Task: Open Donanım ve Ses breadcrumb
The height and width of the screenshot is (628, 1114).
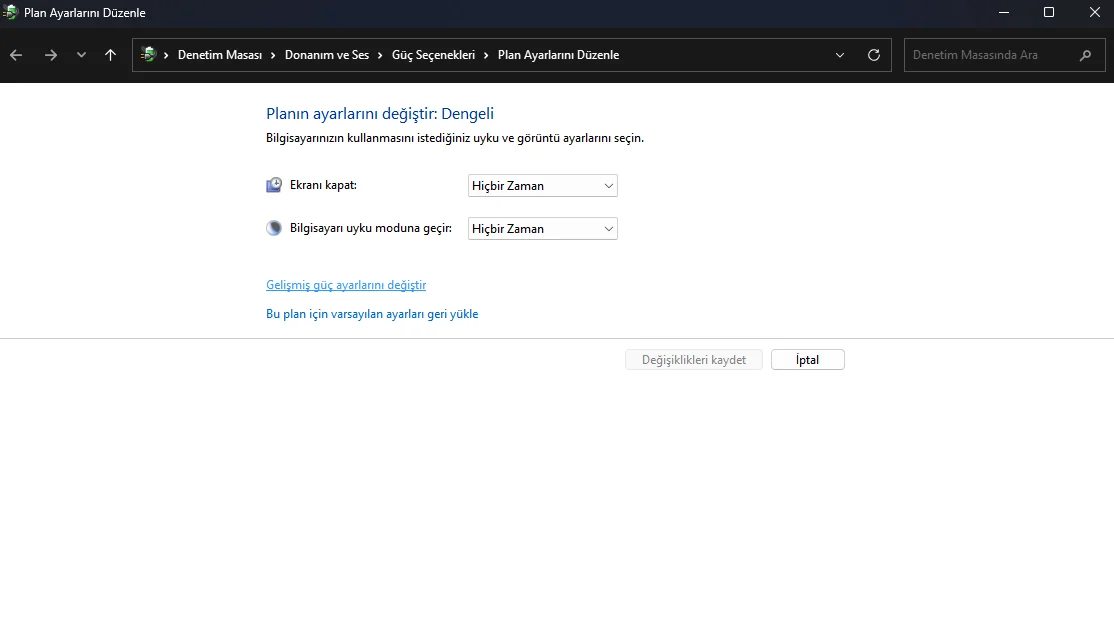Action: [327, 55]
